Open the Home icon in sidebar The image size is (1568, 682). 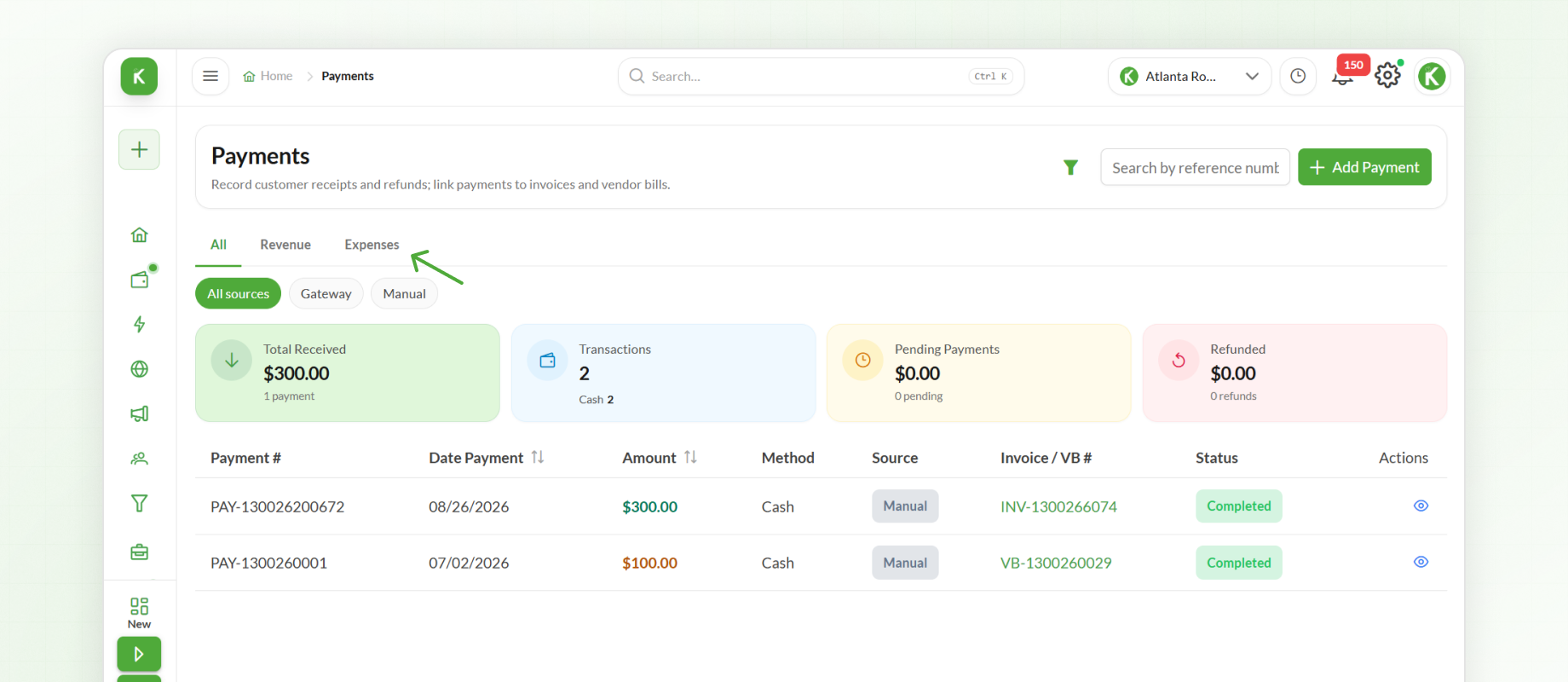pyautogui.click(x=139, y=235)
